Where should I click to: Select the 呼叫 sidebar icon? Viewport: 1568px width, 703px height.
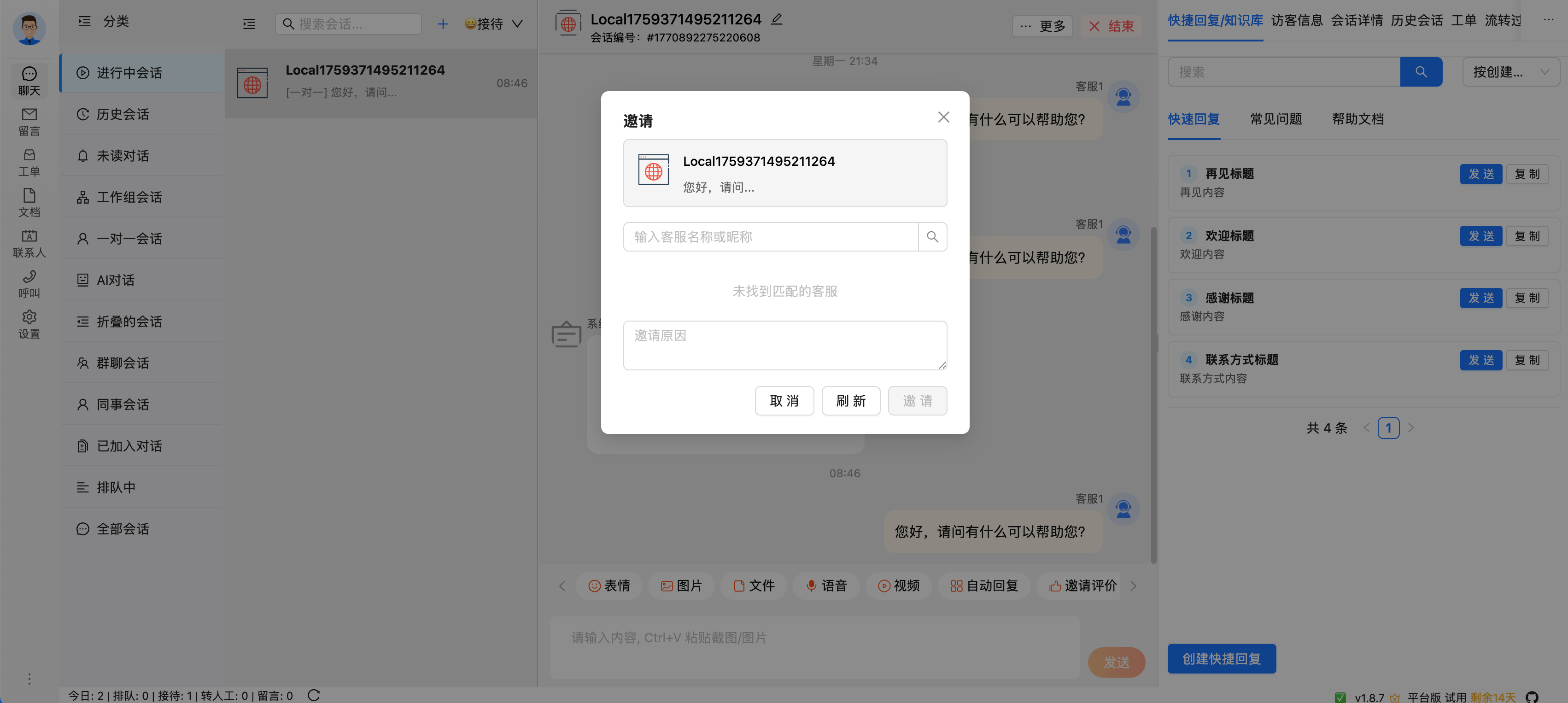[29, 284]
